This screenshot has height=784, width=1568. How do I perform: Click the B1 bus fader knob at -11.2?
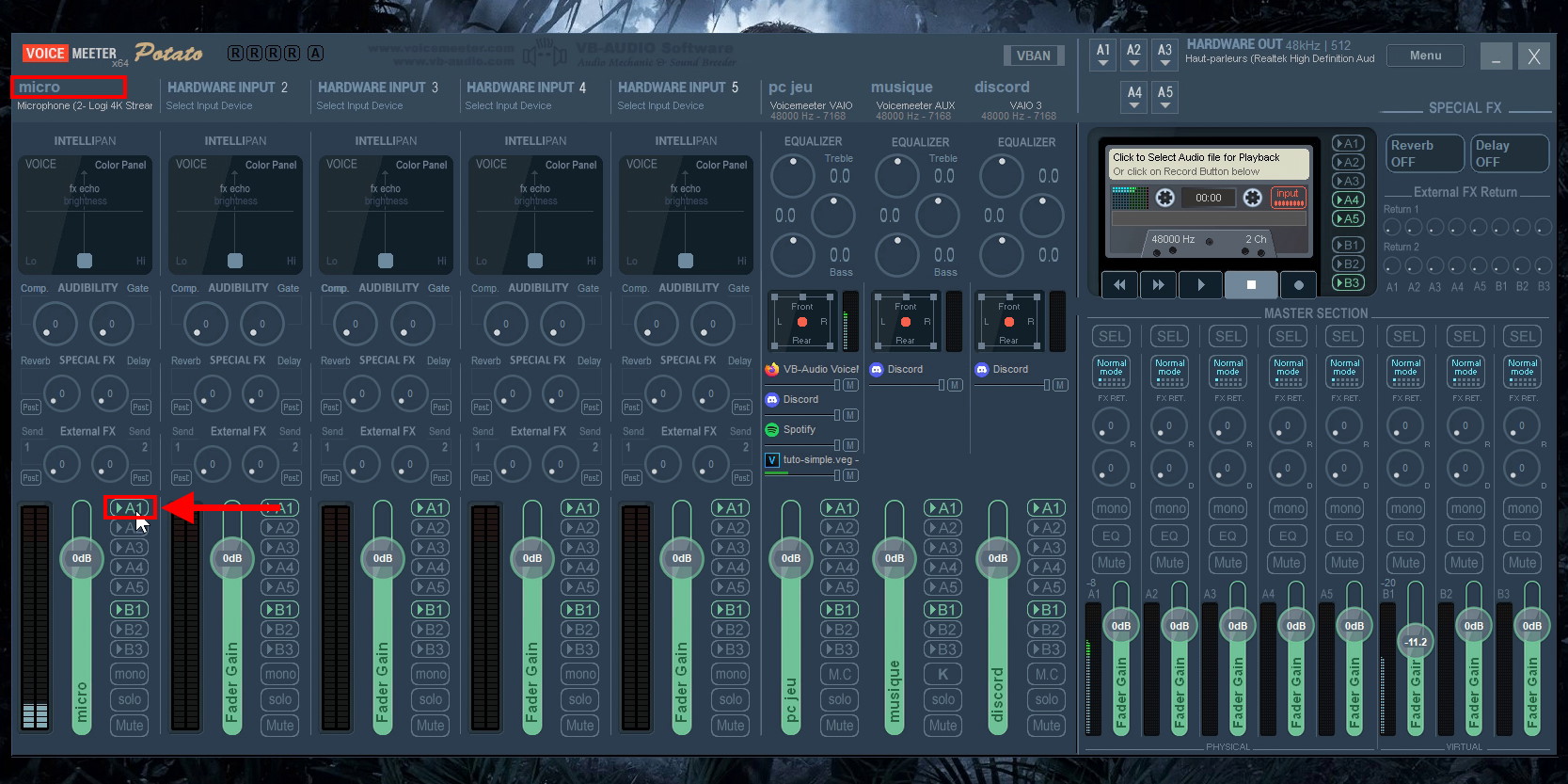[x=1416, y=642]
